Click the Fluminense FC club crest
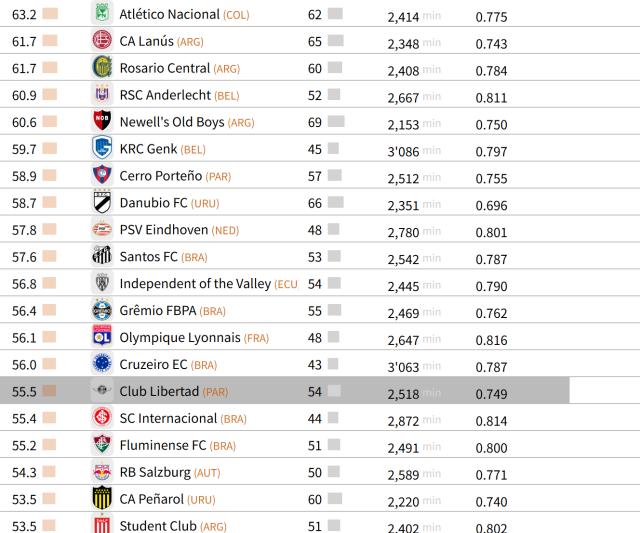The image size is (640, 533). (x=101, y=445)
